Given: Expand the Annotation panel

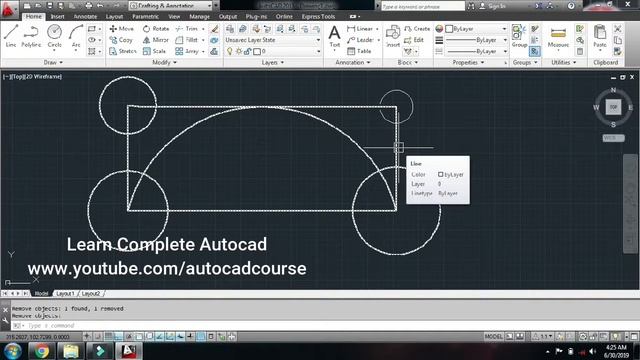Looking at the screenshot, I should coord(353,62).
